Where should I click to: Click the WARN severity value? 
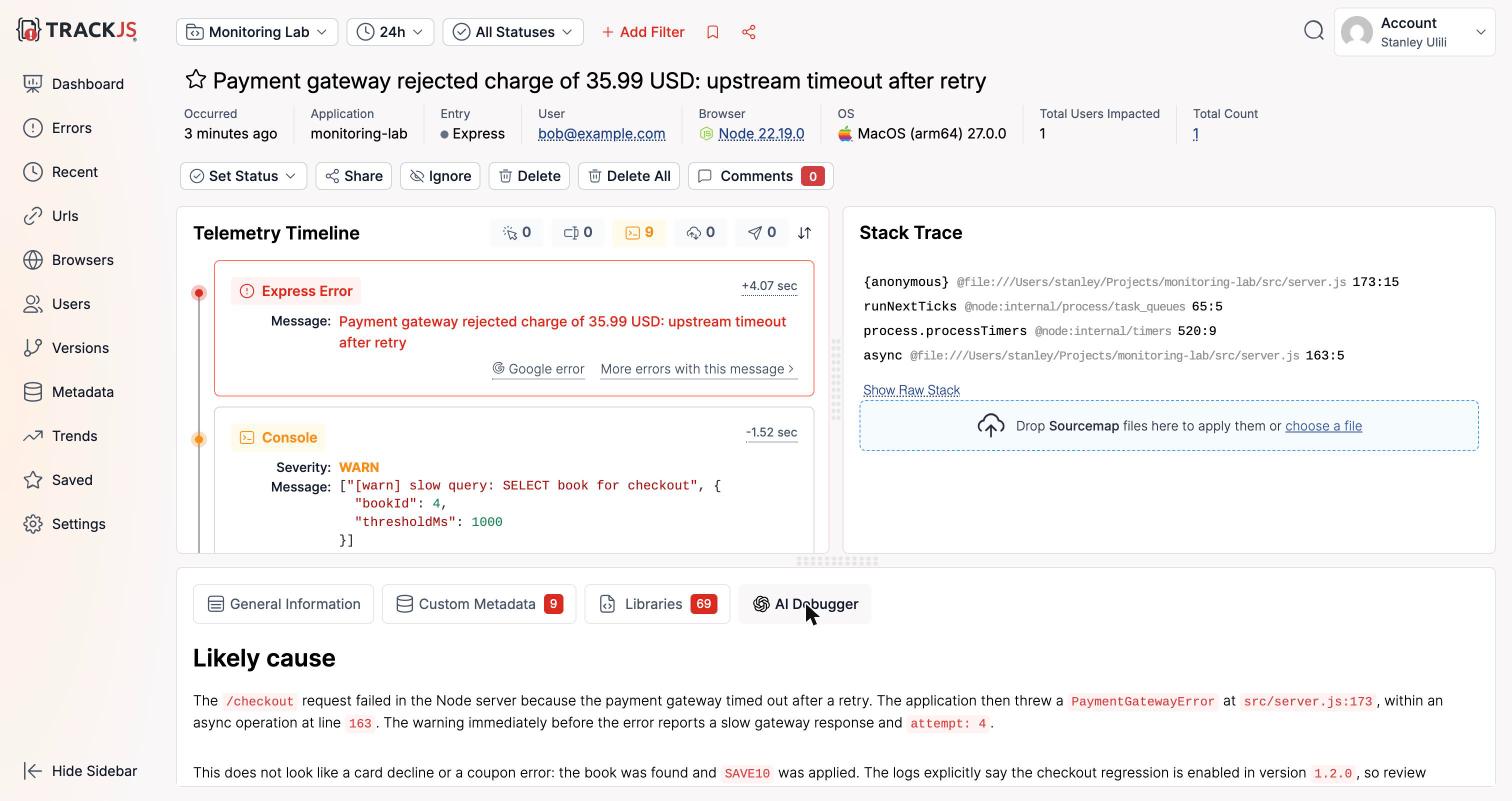(x=359, y=467)
